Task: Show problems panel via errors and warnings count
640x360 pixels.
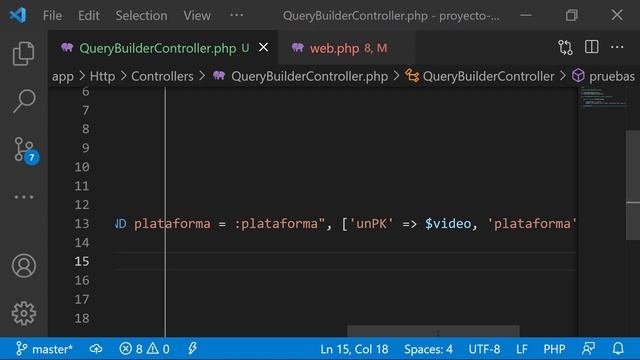Action: click(x=144, y=349)
